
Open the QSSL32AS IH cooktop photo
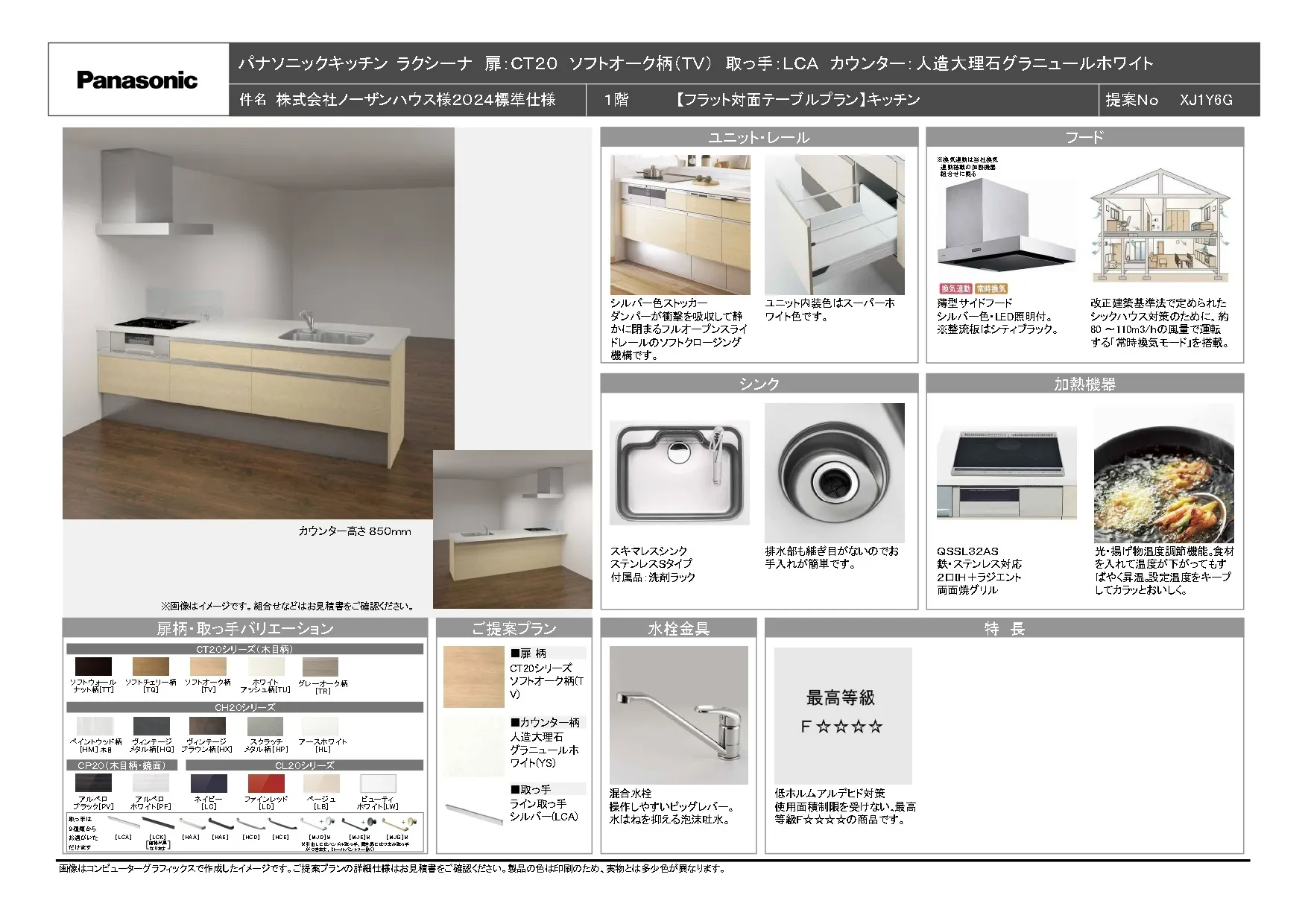[1006, 473]
